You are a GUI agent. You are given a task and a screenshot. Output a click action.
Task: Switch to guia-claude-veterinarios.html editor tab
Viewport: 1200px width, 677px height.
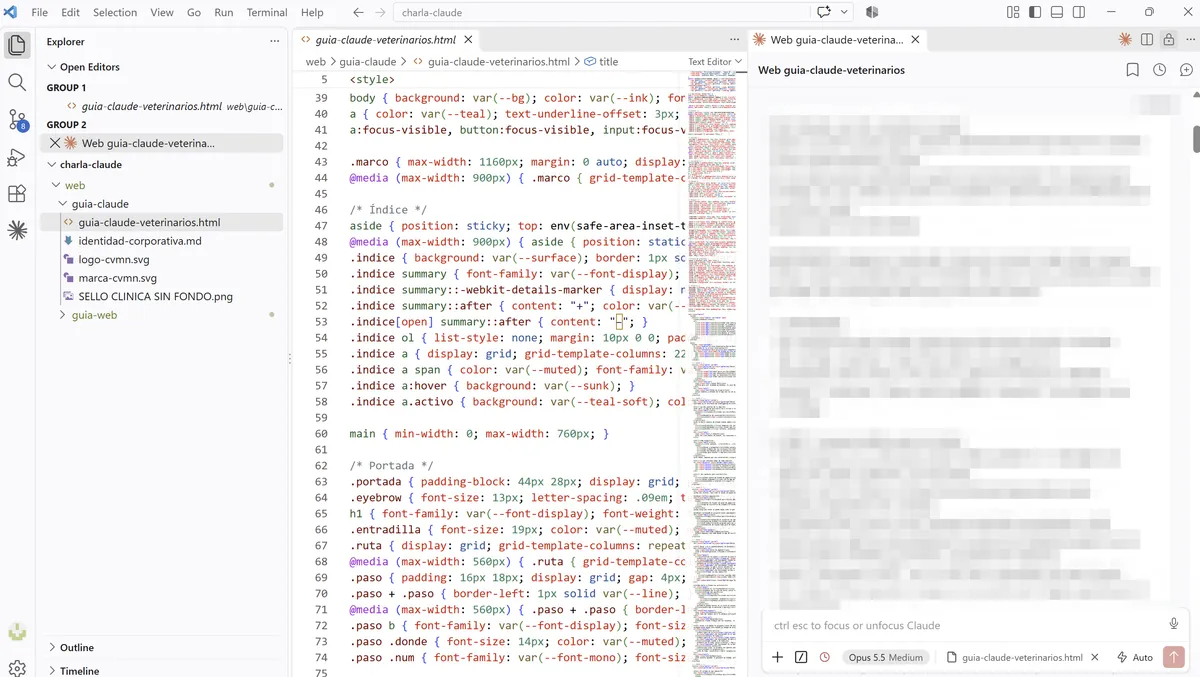385,40
